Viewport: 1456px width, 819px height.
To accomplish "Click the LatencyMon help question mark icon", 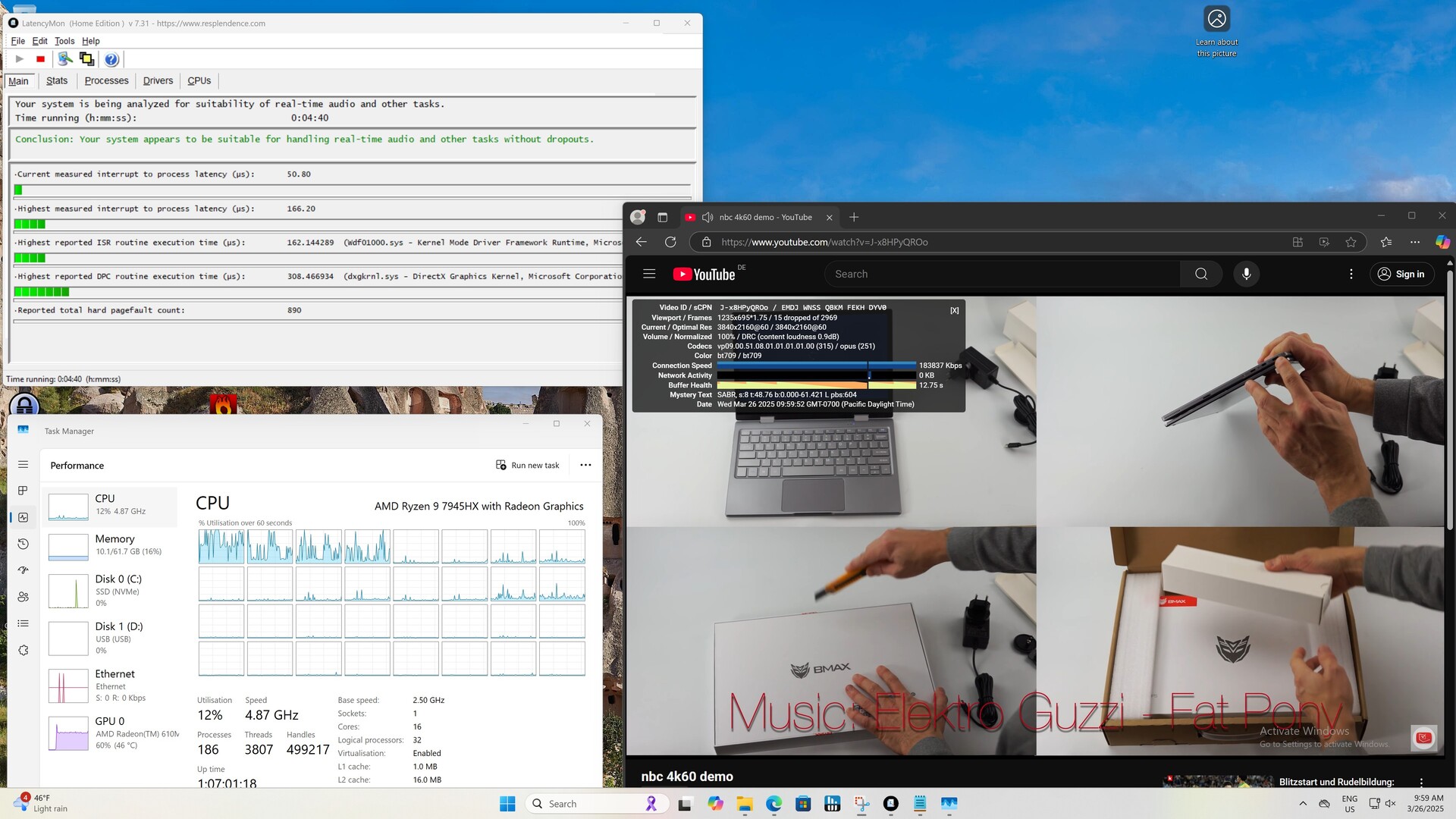I will (111, 59).
